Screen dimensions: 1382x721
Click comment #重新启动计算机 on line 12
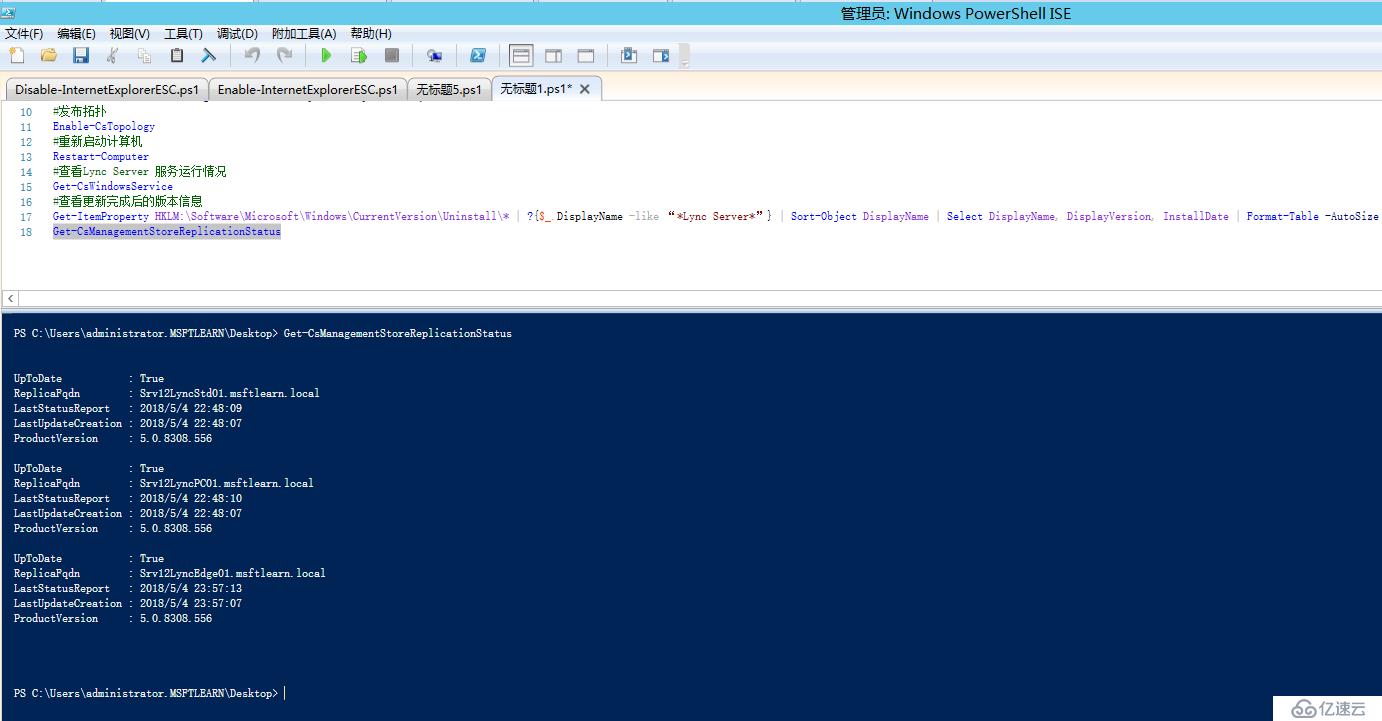(98, 142)
